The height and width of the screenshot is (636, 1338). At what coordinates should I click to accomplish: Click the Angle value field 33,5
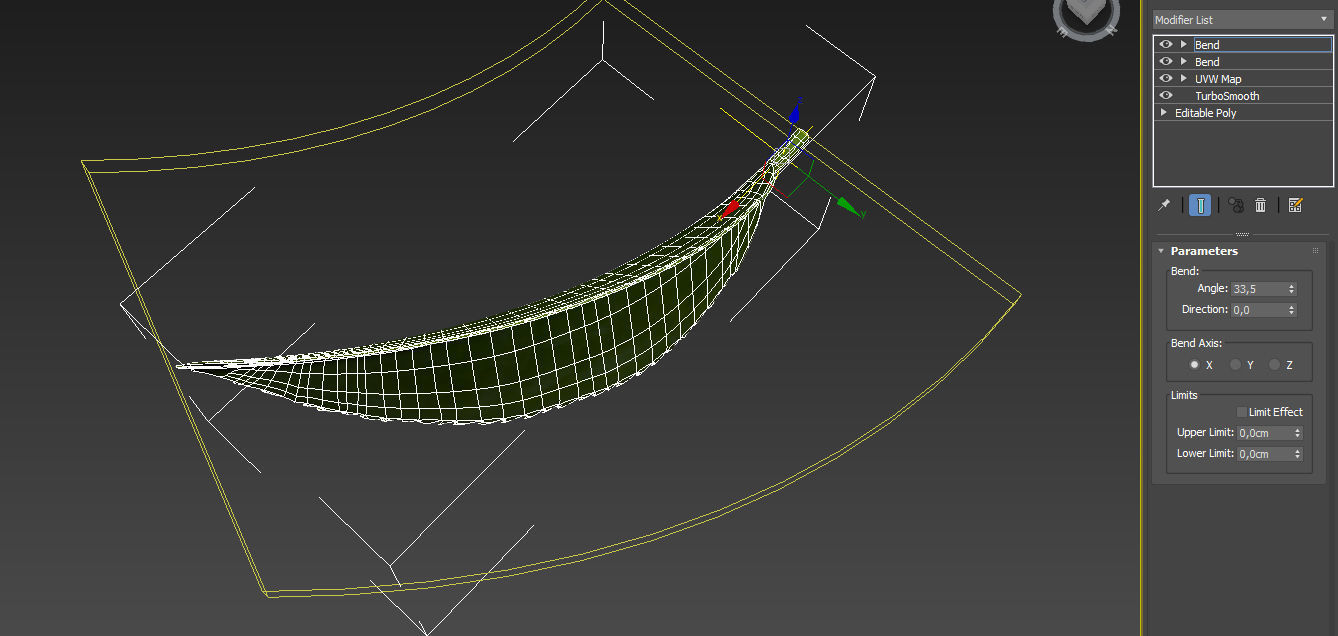(1258, 289)
